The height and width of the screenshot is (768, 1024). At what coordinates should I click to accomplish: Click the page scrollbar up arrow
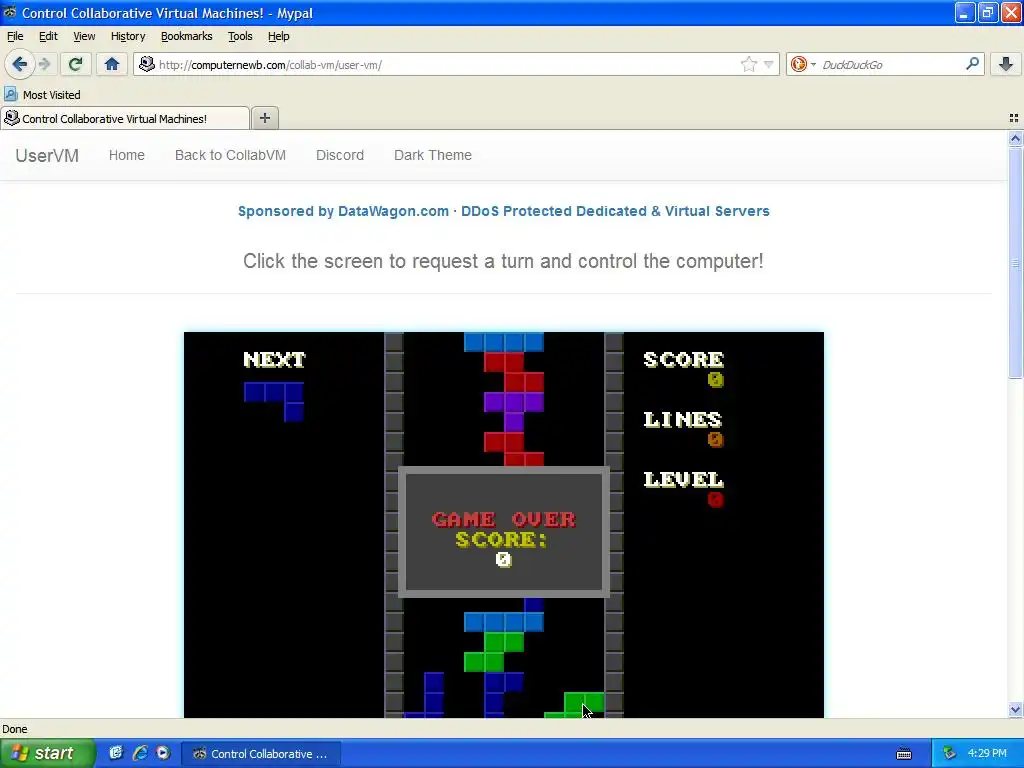pos(1015,138)
